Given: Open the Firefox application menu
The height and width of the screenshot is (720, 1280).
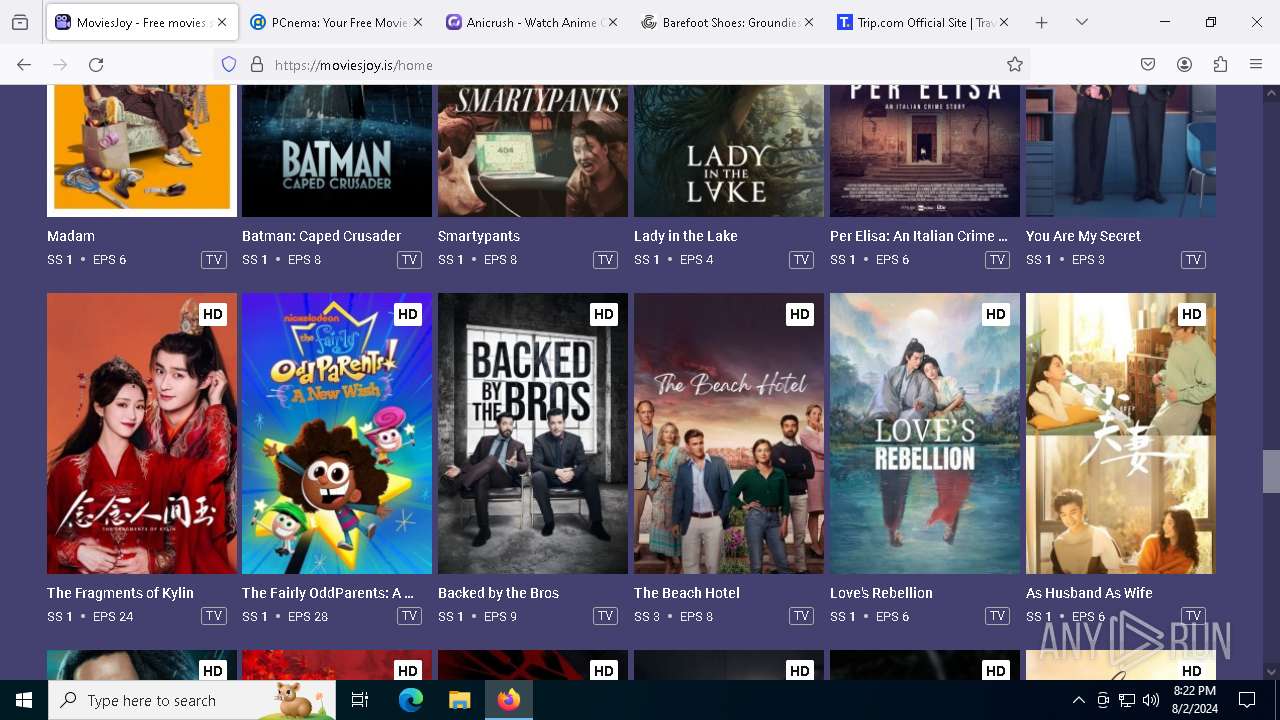Looking at the screenshot, I should (1256, 64).
